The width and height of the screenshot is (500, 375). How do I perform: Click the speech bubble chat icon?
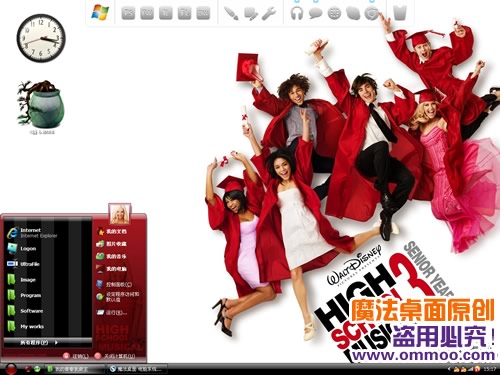pos(315,14)
